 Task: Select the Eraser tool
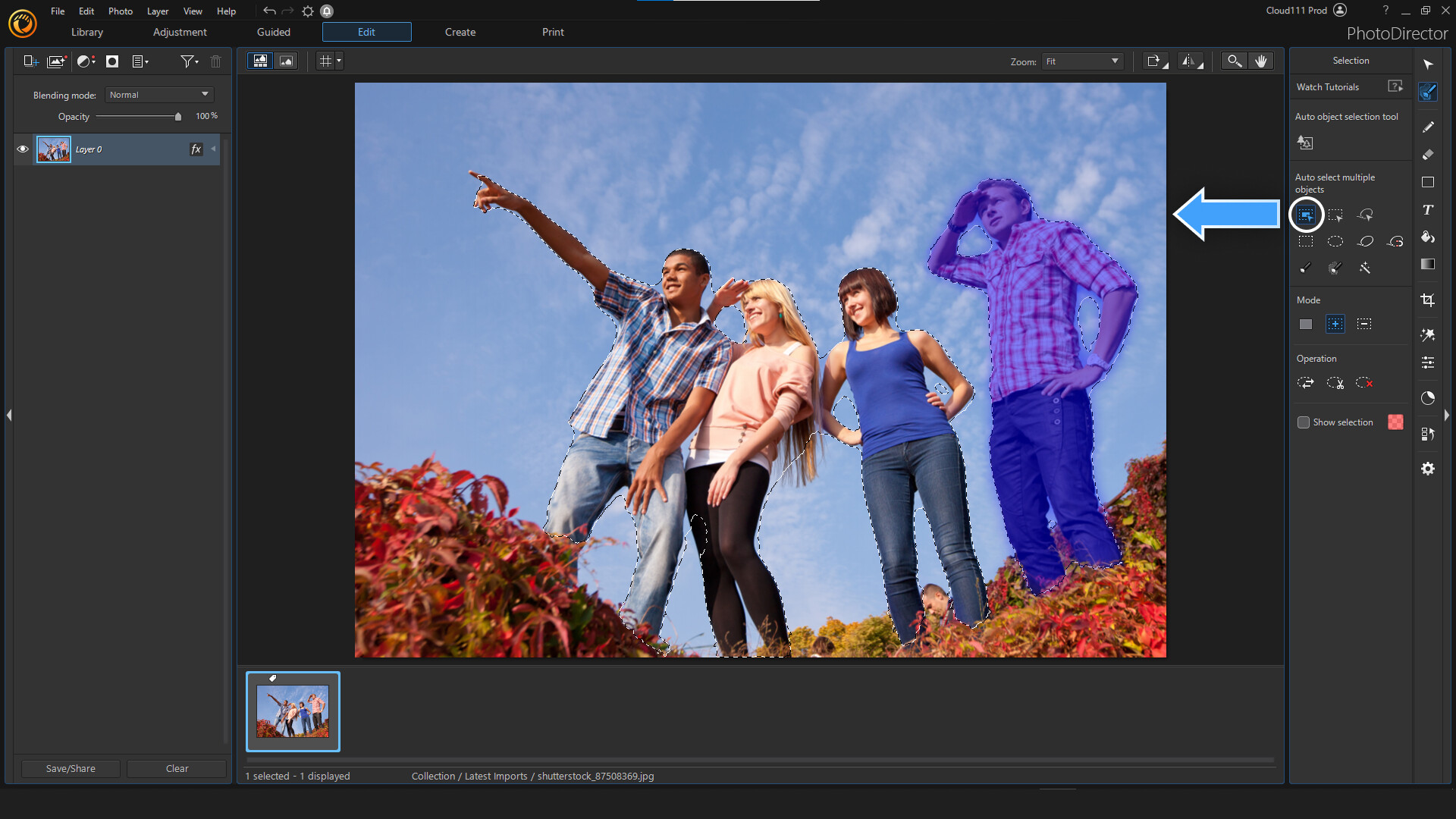click(x=1429, y=154)
